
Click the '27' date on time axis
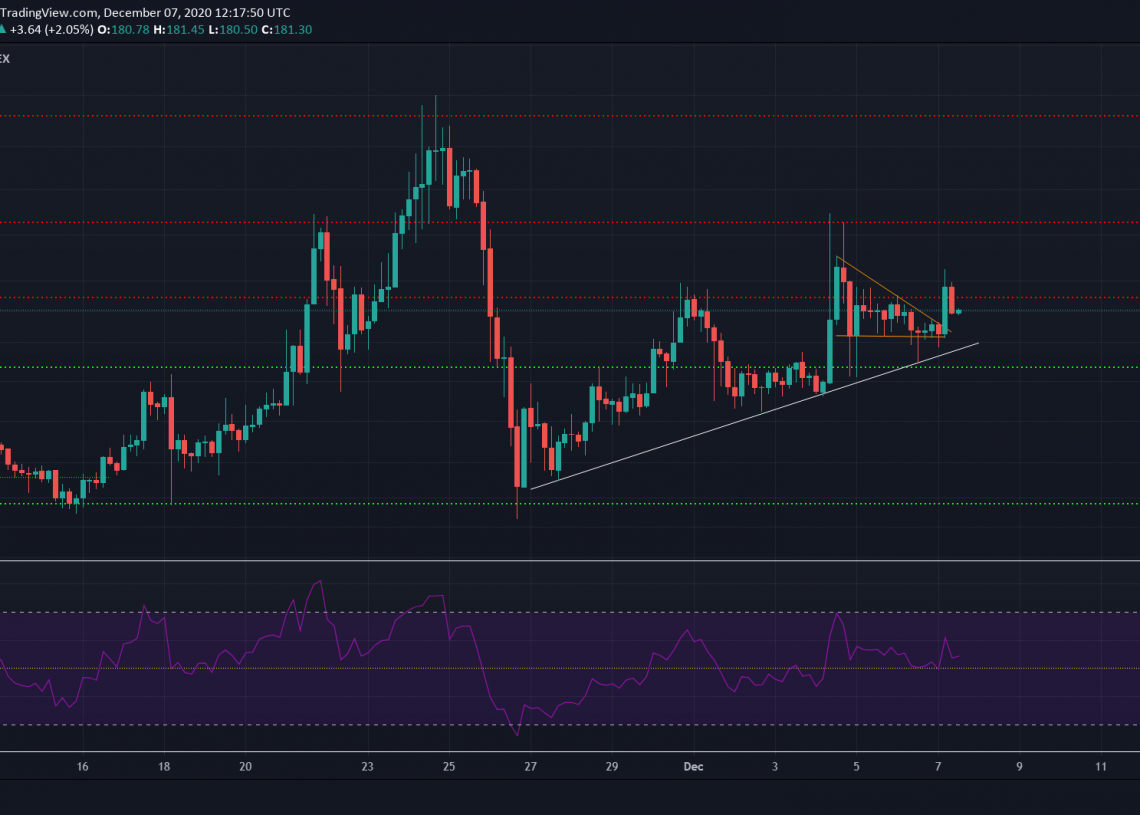[530, 767]
